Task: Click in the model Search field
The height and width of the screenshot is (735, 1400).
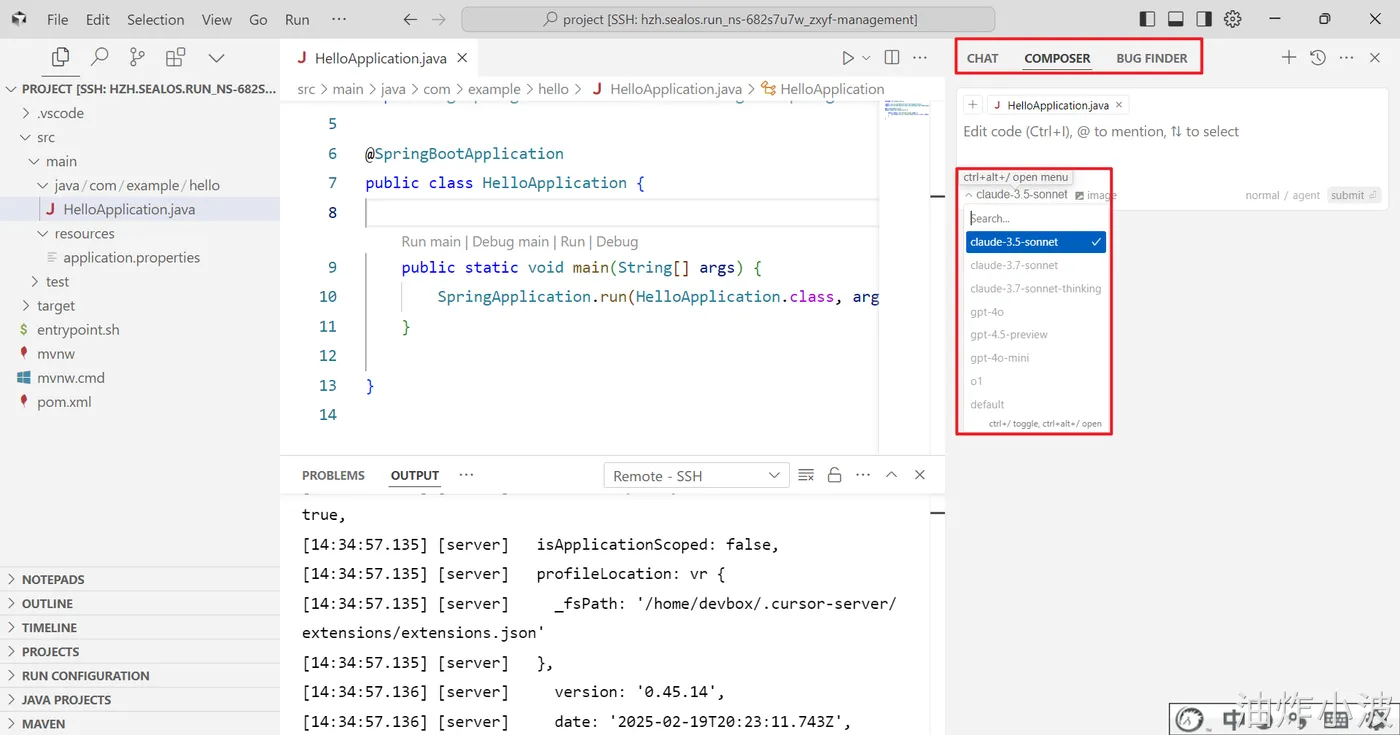Action: (1036, 218)
